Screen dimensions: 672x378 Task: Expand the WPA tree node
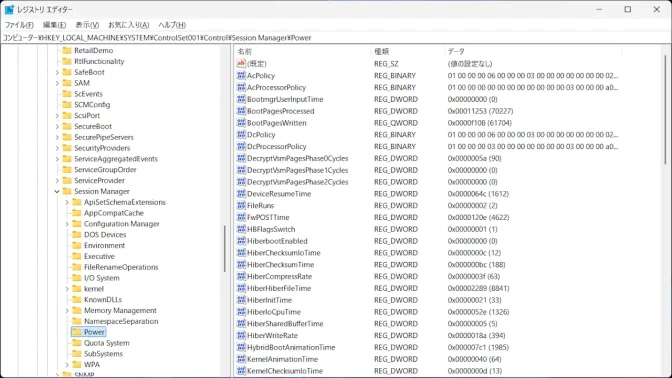pos(67,364)
